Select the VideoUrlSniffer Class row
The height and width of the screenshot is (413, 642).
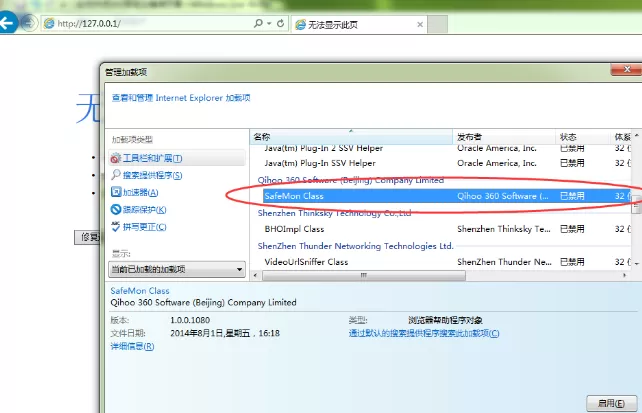pyautogui.click(x=446, y=262)
